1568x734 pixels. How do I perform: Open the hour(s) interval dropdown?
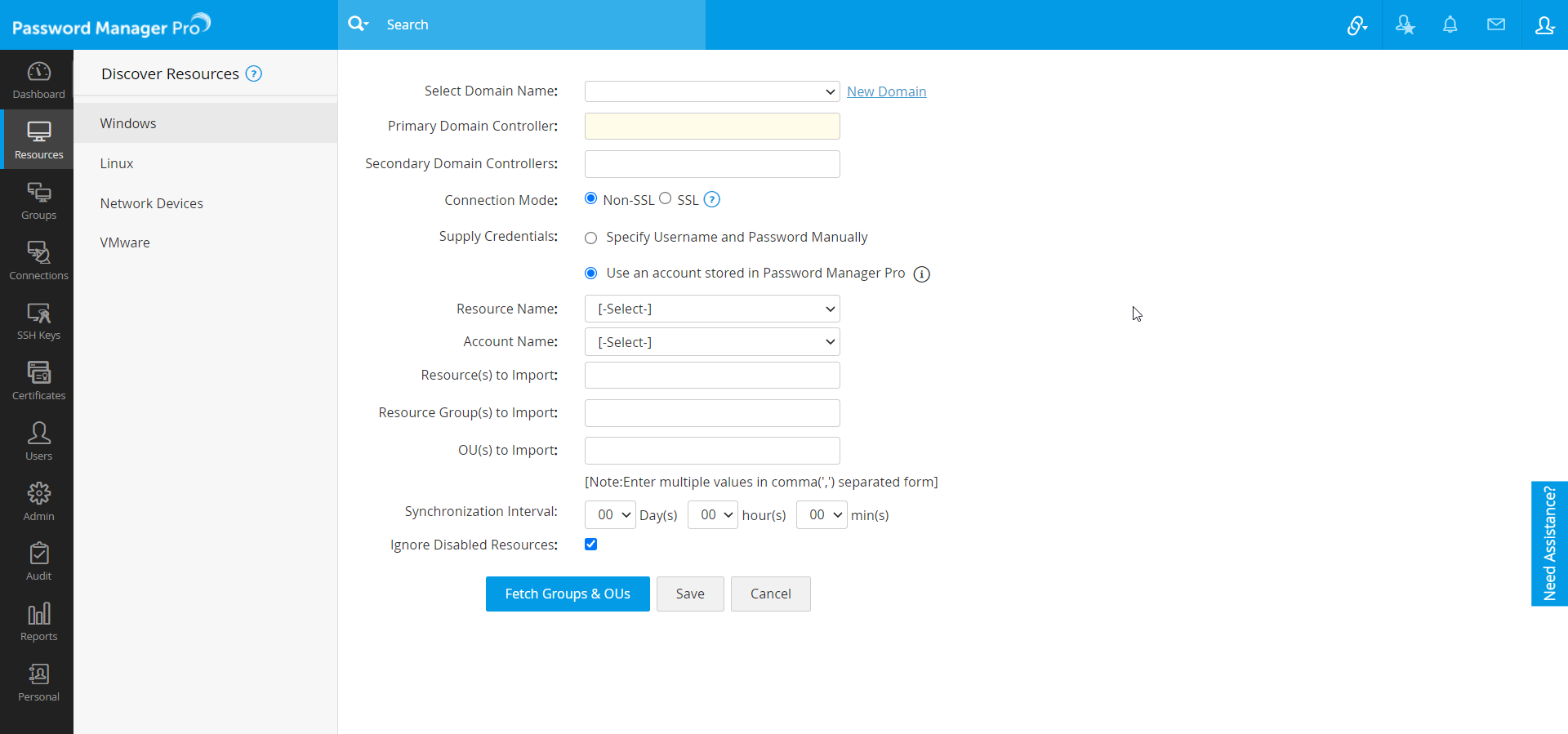713,514
